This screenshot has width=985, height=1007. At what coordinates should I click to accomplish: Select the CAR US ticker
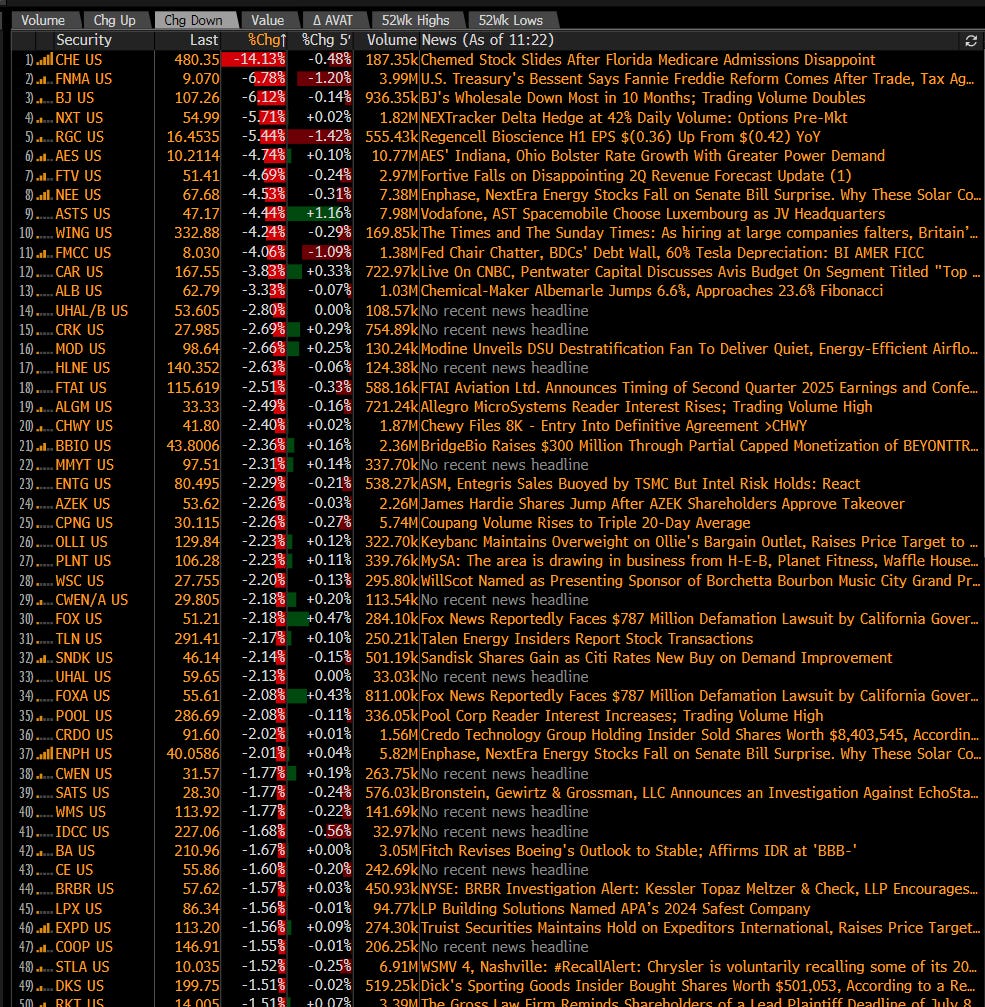pyautogui.click(x=79, y=272)
